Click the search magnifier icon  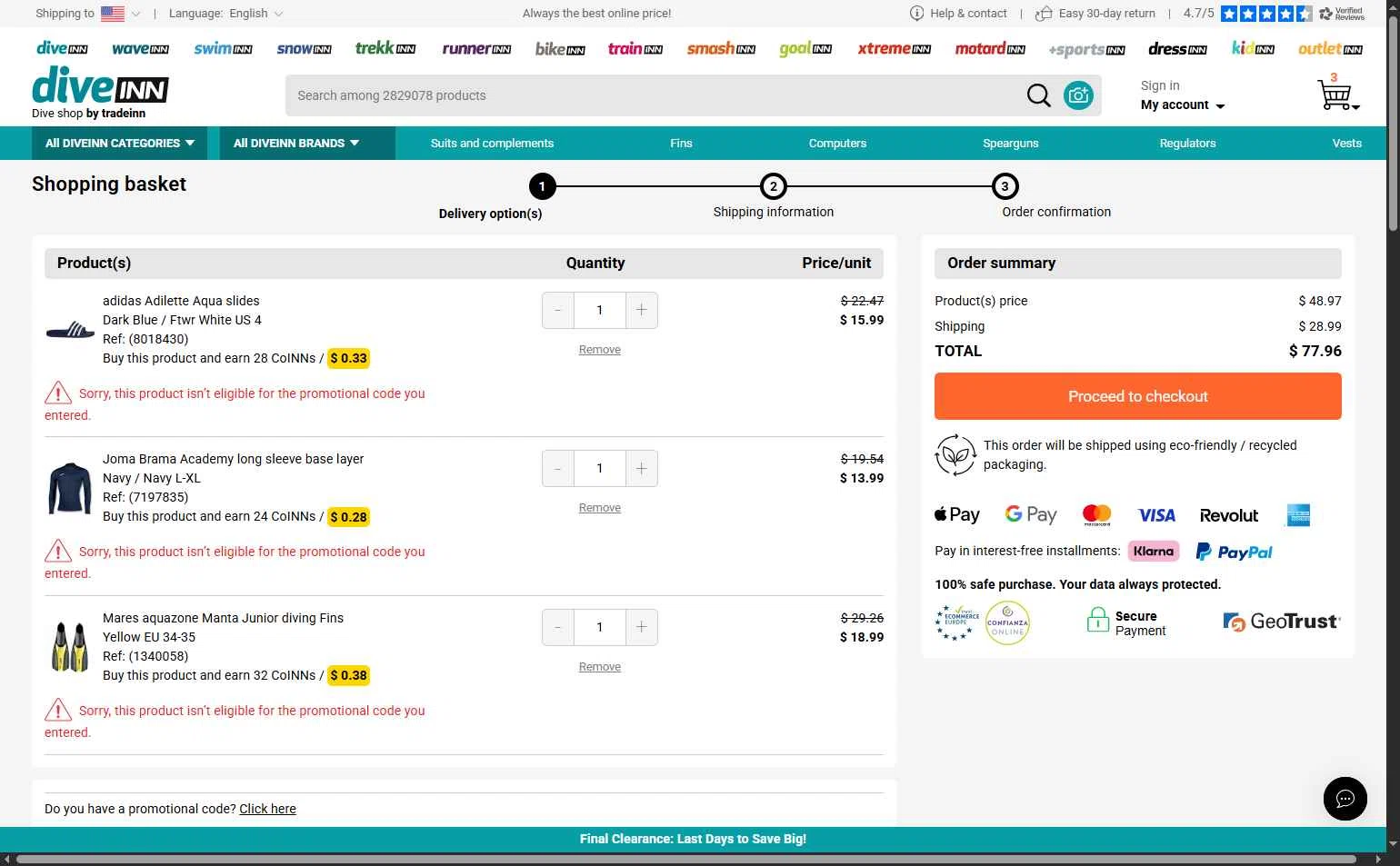coord(1038,95)
